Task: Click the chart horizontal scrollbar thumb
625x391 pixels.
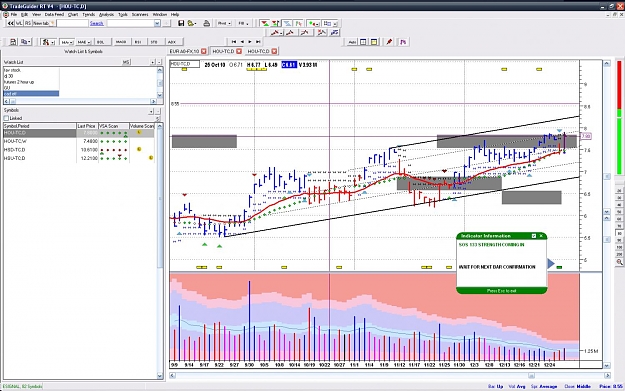Action: point(531,375)
